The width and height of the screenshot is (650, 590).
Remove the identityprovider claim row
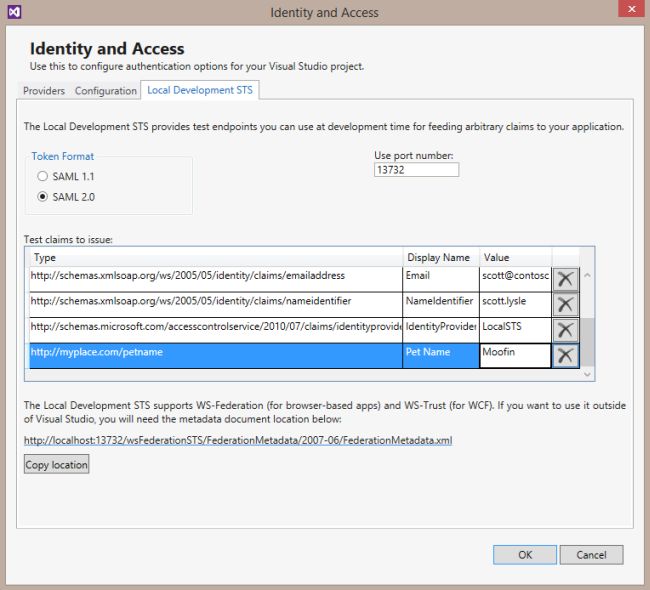[x=565, y=330]
